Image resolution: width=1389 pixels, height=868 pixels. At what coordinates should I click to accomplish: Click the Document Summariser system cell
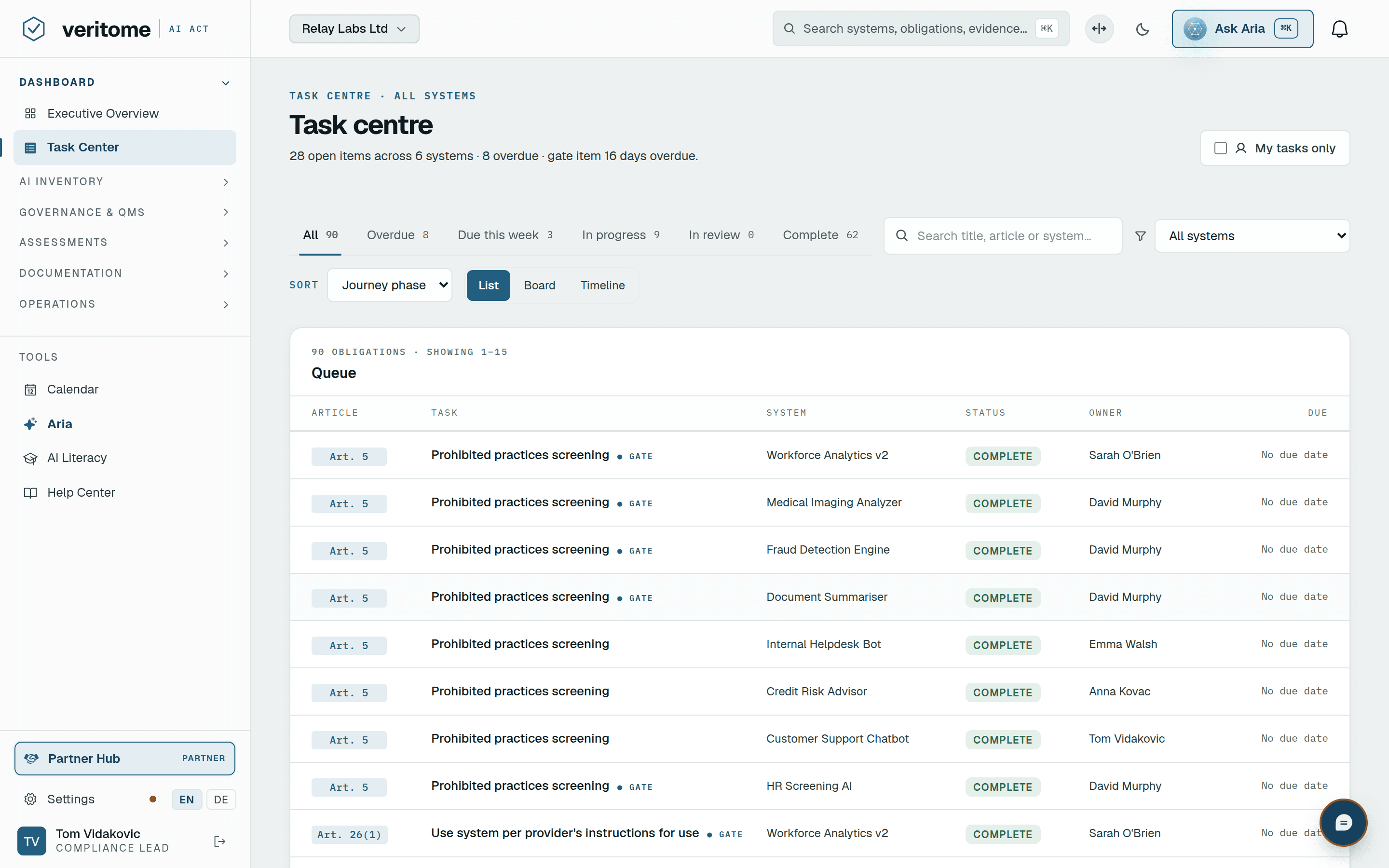[x=827, y=597]
